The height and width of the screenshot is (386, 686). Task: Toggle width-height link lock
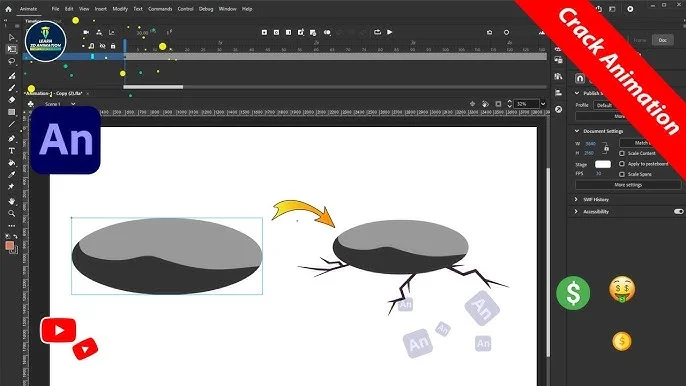tap(606, 148)
